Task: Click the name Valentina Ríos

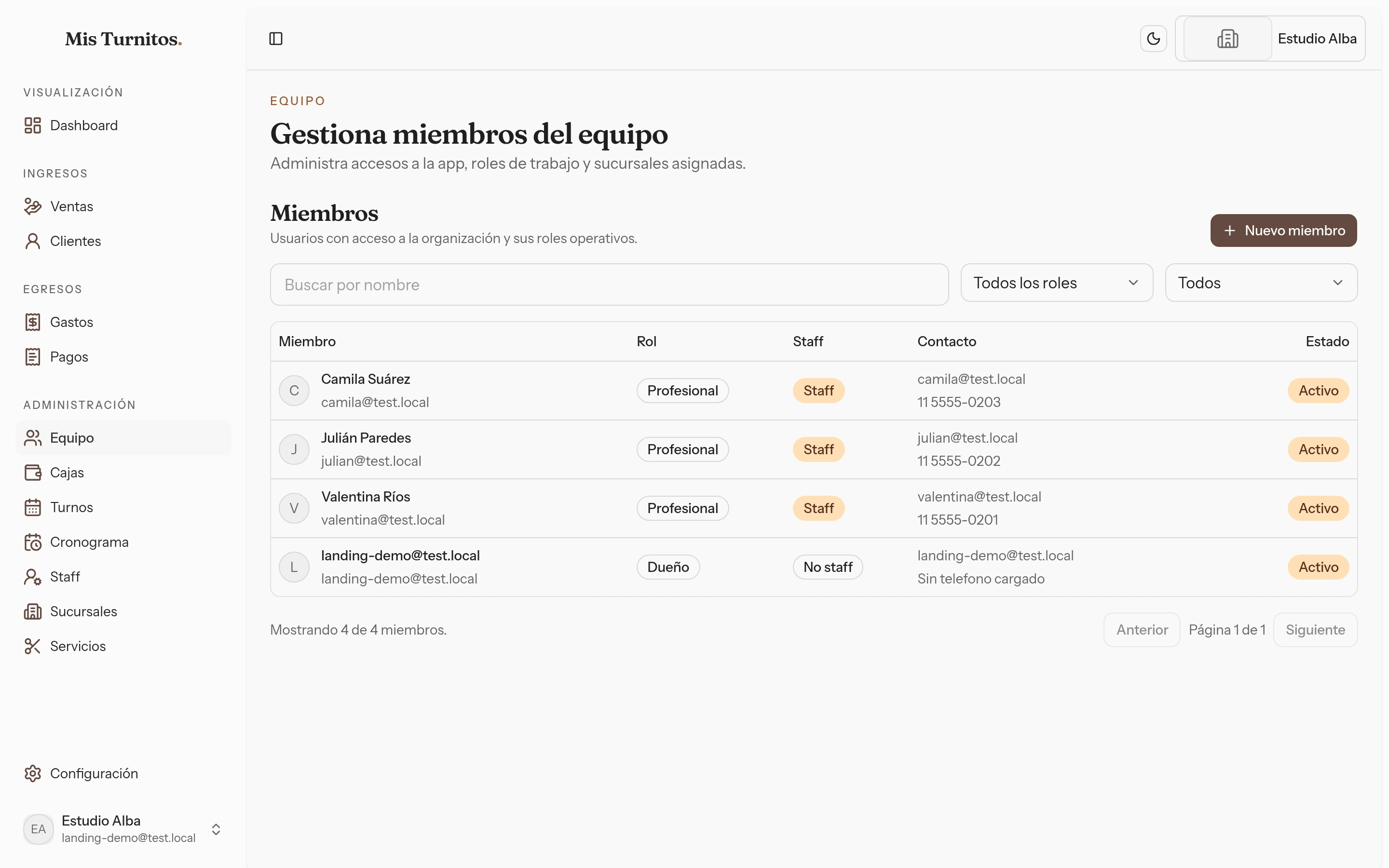Action: [366, 497]
